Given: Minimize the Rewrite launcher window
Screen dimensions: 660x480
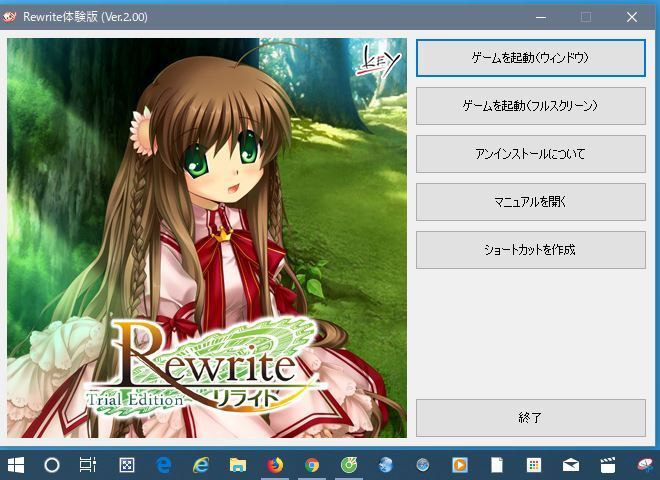Looking at the screenshot, I should tap(541, 17).
